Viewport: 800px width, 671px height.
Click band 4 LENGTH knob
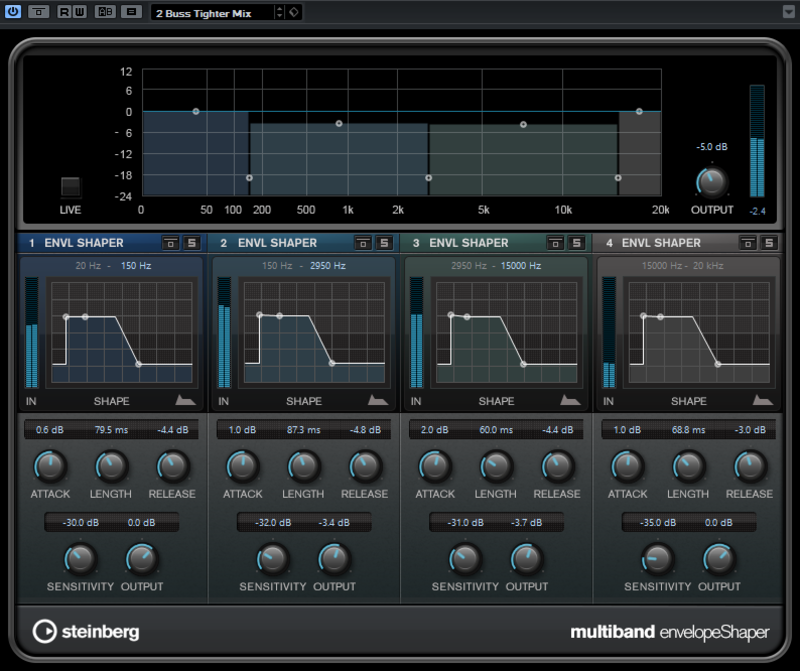688,466
